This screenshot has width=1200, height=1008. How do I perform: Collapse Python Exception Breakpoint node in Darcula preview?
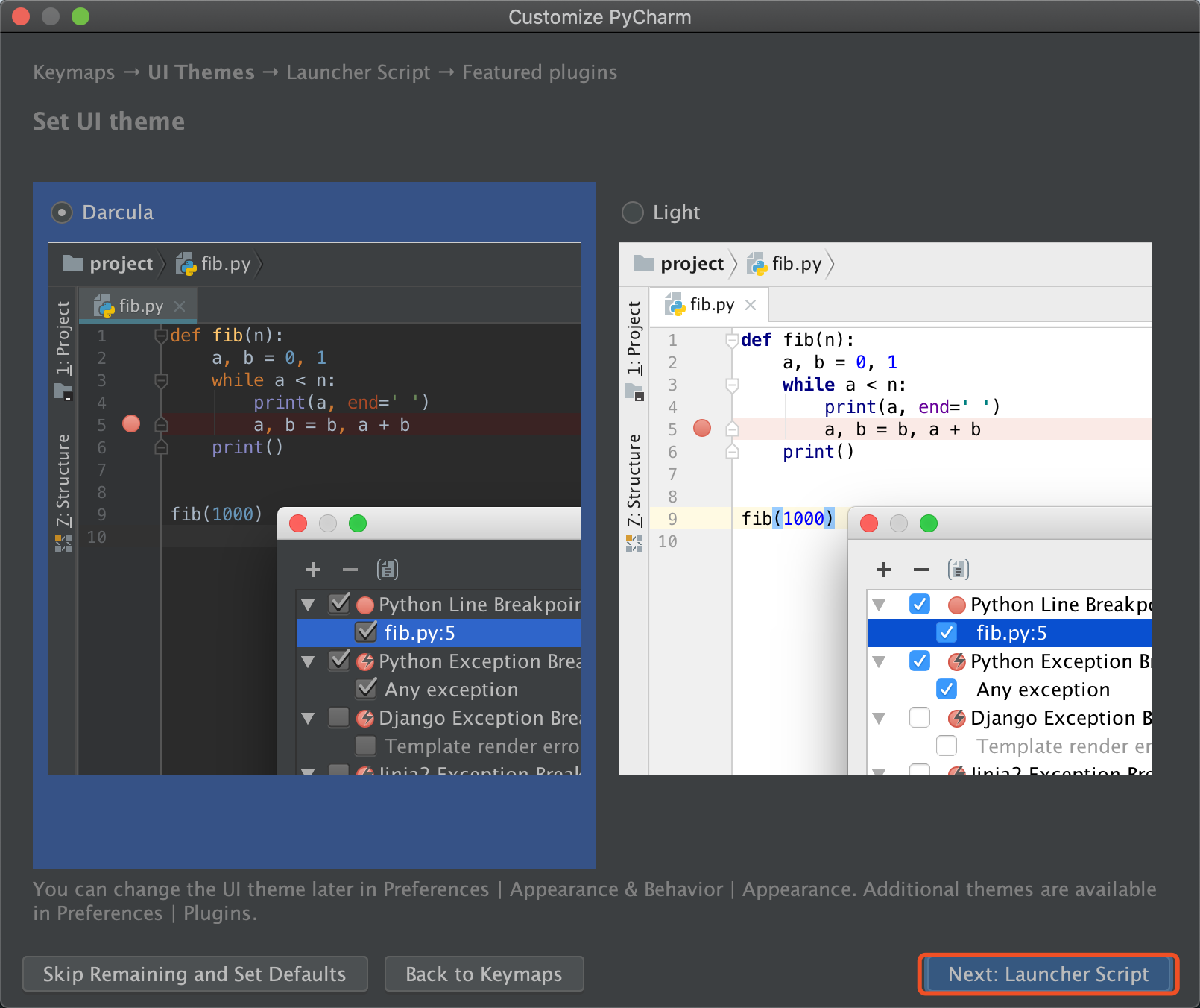pyautogui.click(x=308, y=661)
